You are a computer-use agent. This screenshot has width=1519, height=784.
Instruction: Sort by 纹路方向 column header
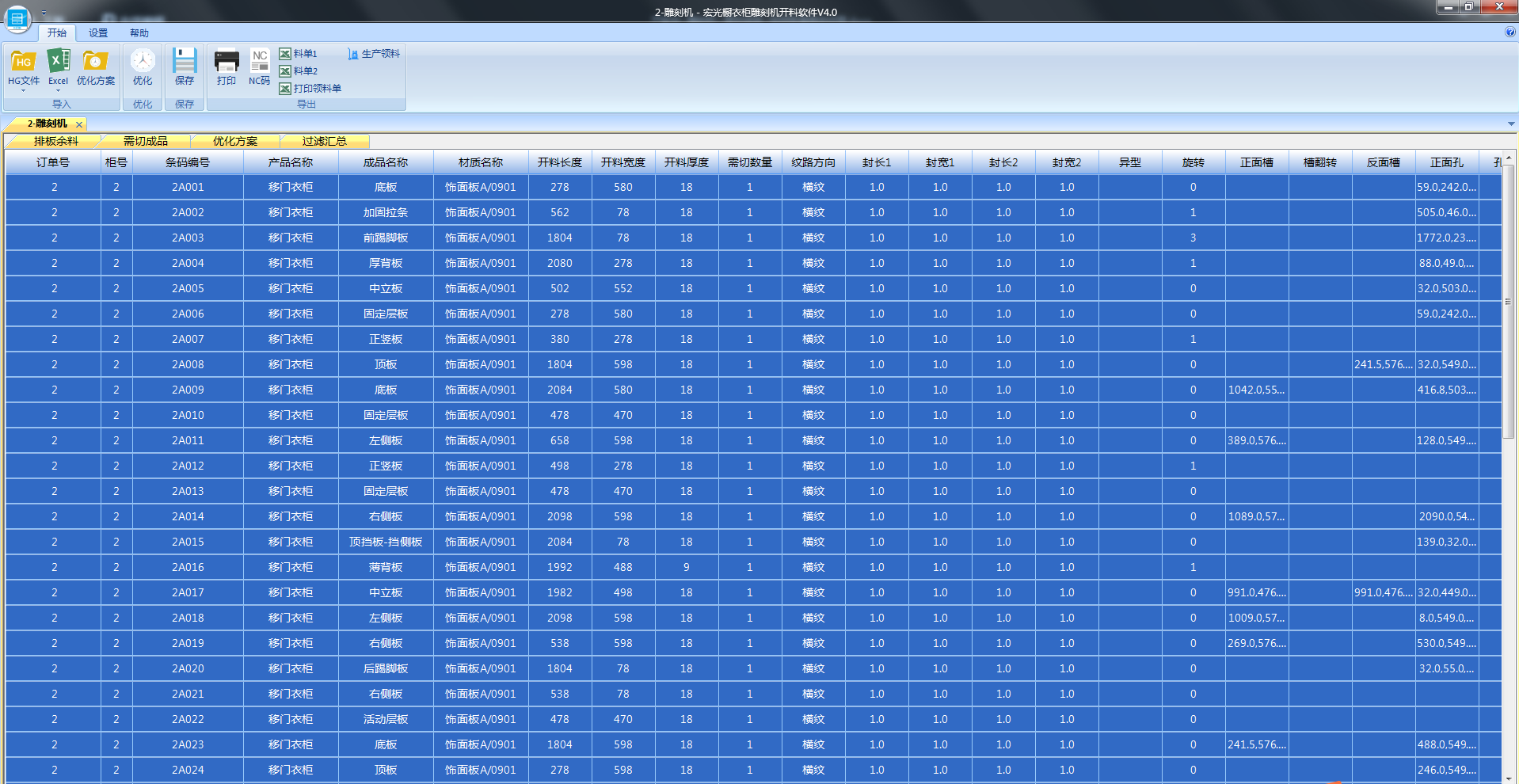(813, 162)
